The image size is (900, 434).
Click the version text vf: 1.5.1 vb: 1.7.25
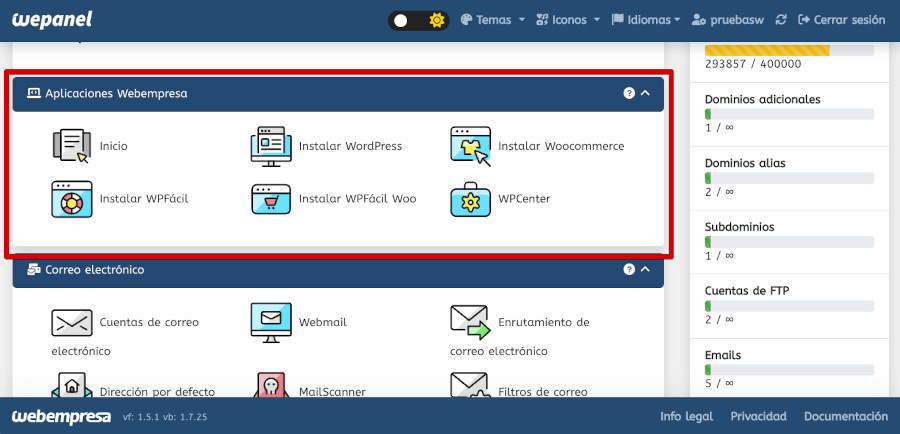click(165, 417)
